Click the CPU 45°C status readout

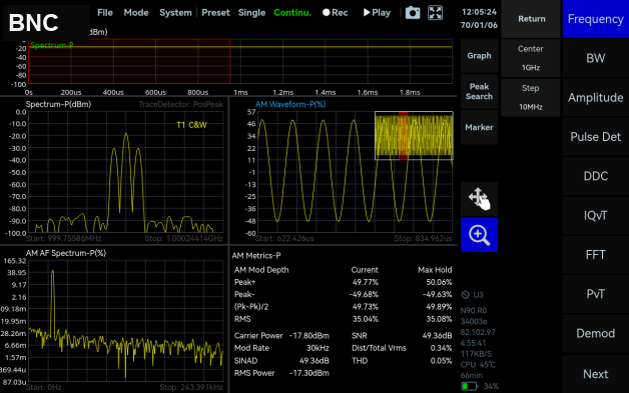pos(478,365)
